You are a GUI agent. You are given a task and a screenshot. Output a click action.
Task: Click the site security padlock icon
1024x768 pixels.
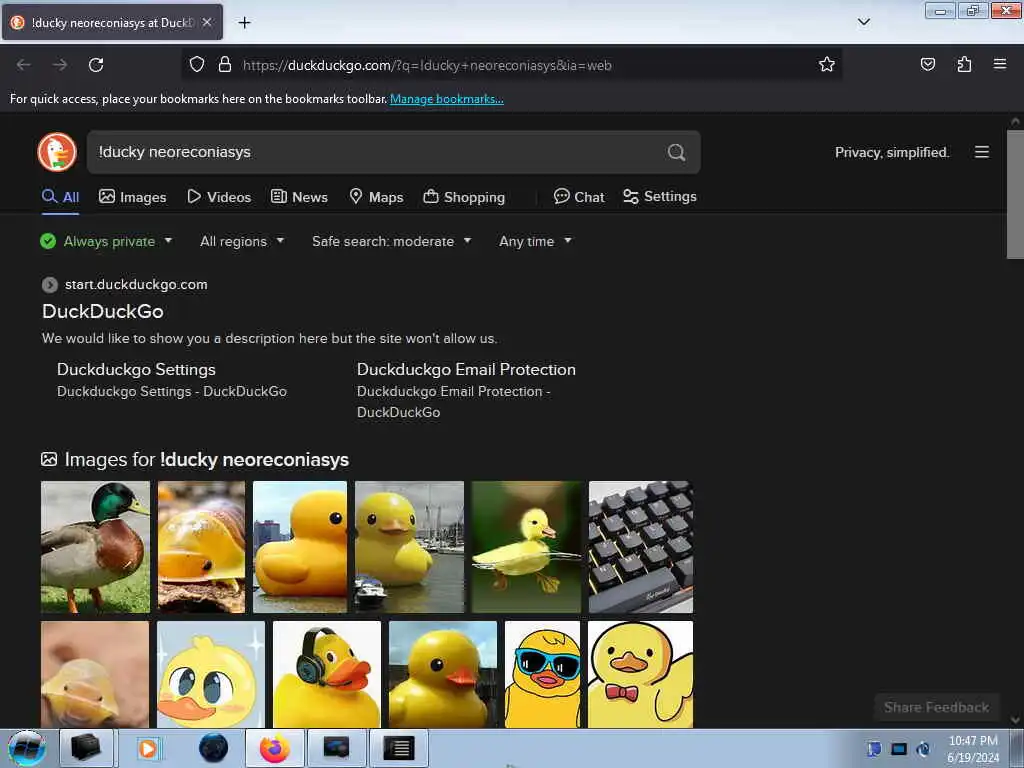coord(225,65)
